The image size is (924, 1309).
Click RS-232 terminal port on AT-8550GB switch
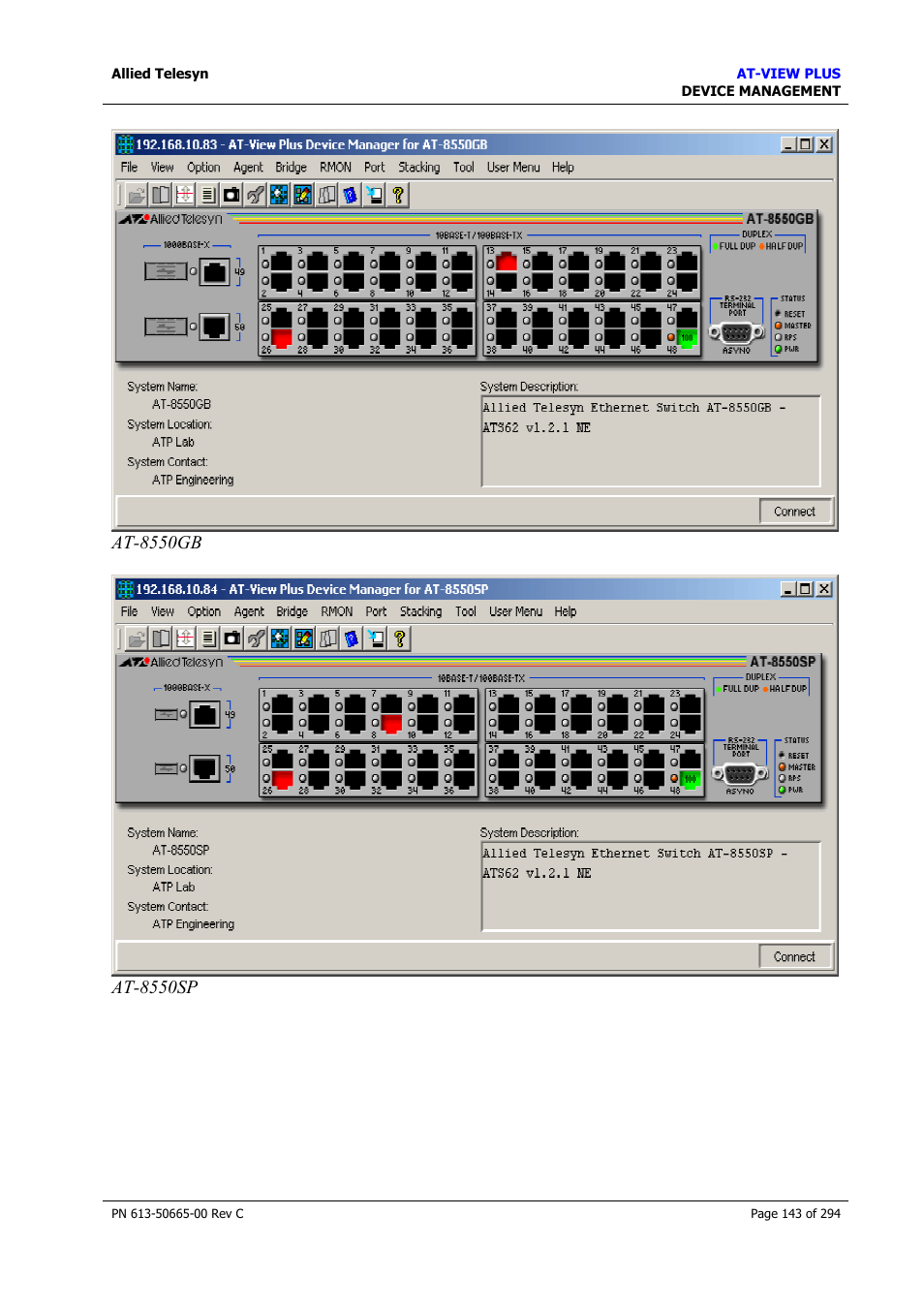[737, 332]
